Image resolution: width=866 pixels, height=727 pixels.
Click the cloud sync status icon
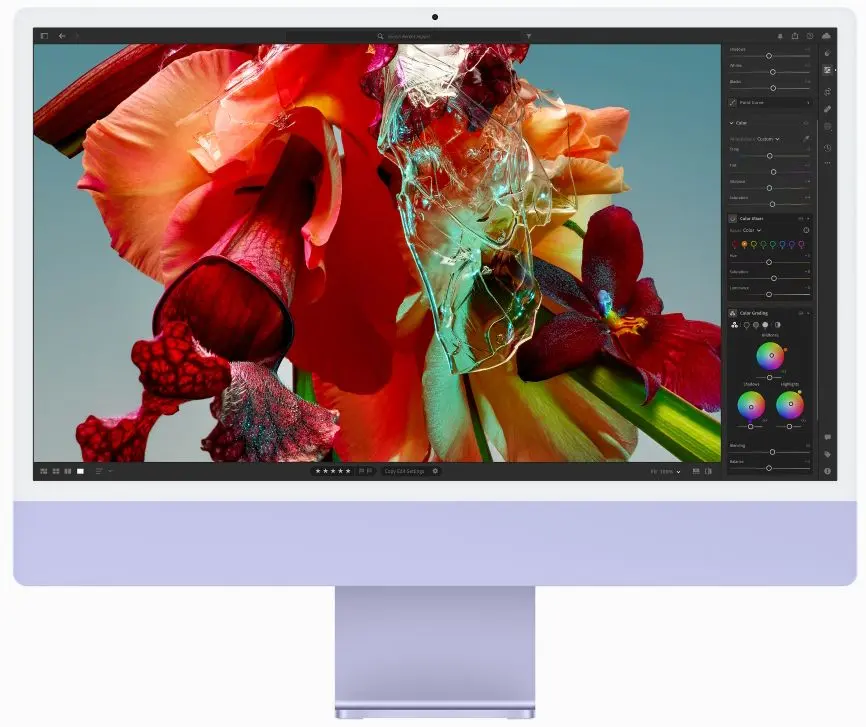[825, 35]
